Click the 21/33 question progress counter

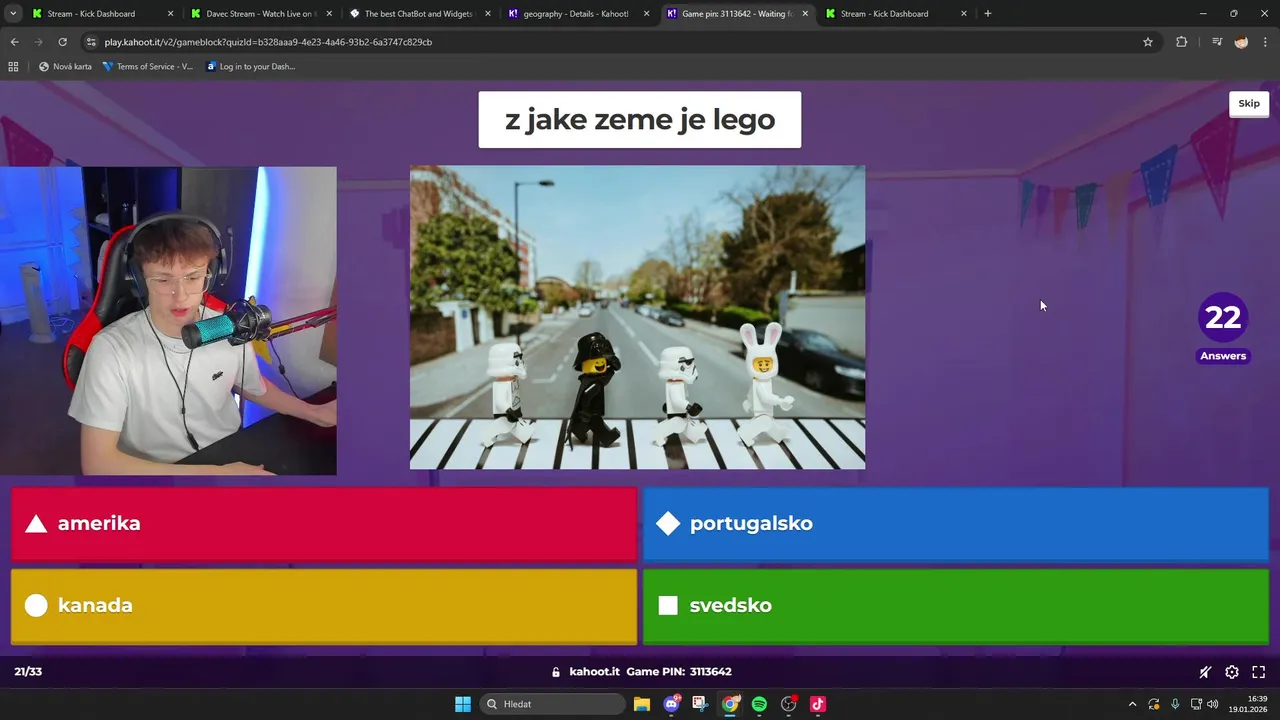[x=28, y=672]
